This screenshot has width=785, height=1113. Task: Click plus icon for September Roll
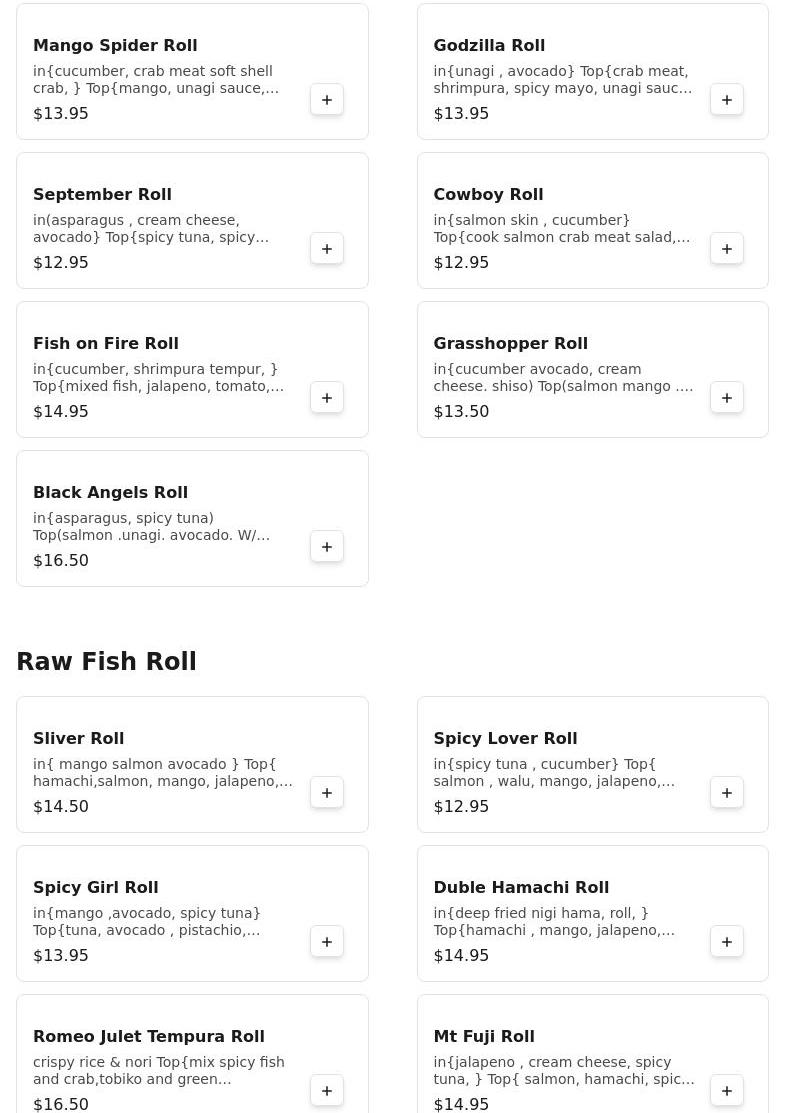pyautogui.click(x=327, y=249)
